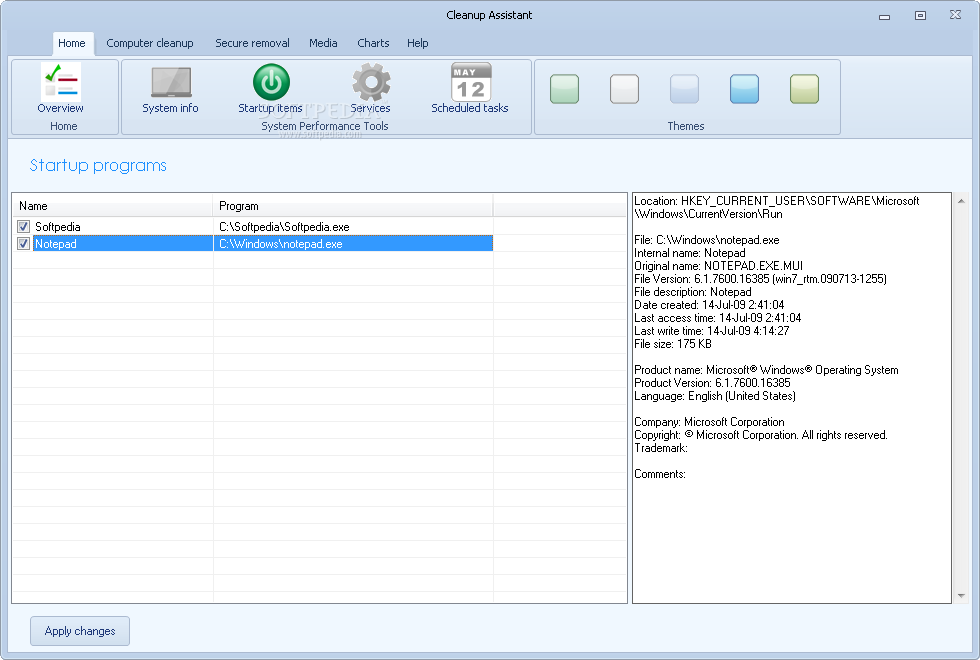Minimize the Cleanup Assistant window
Screen dimensions: 980x660
tap(884, 16)
